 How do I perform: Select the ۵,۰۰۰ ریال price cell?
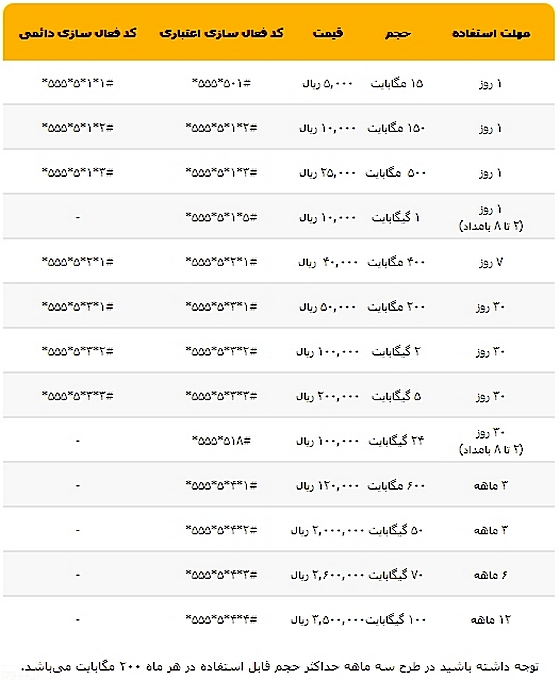click(x=328, y=84)
